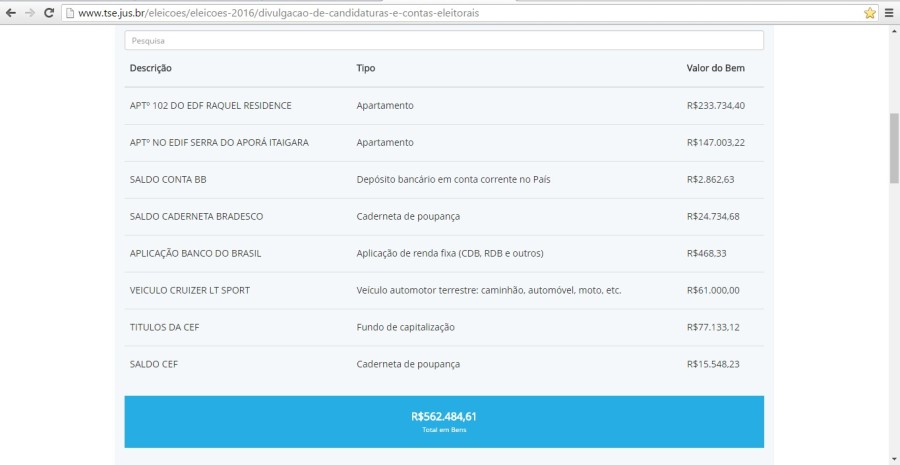Click the scrollbar up arrow
Screen dimensions: 900x465
coord(894,33)
